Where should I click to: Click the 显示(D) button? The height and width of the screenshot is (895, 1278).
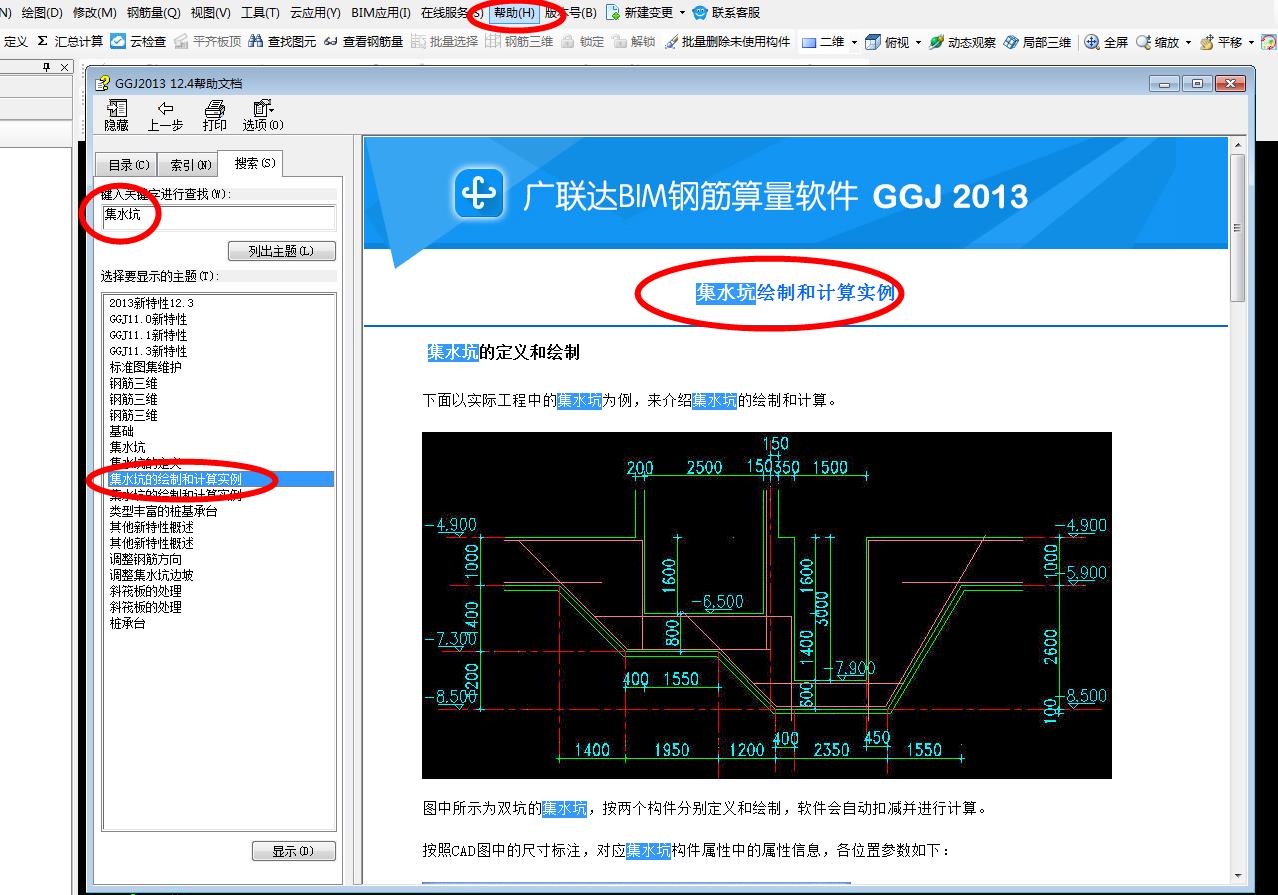(293, 851)
